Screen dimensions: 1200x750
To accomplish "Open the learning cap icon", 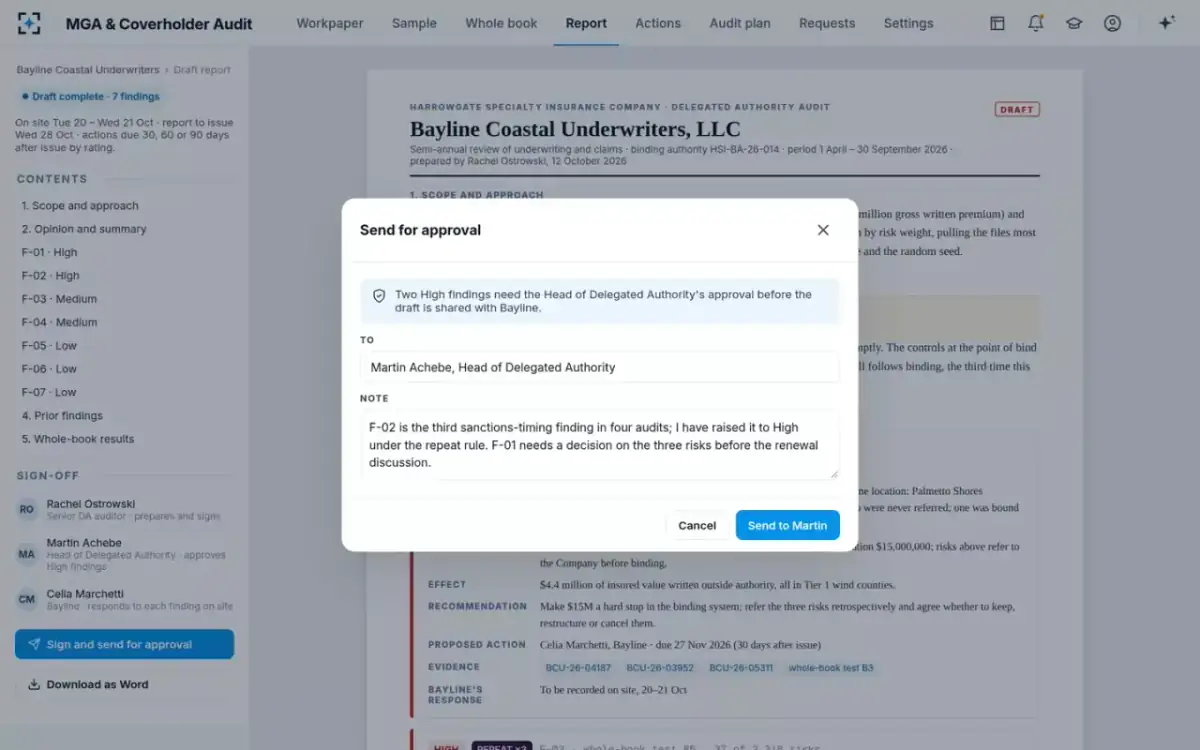I will (1074, 23).
